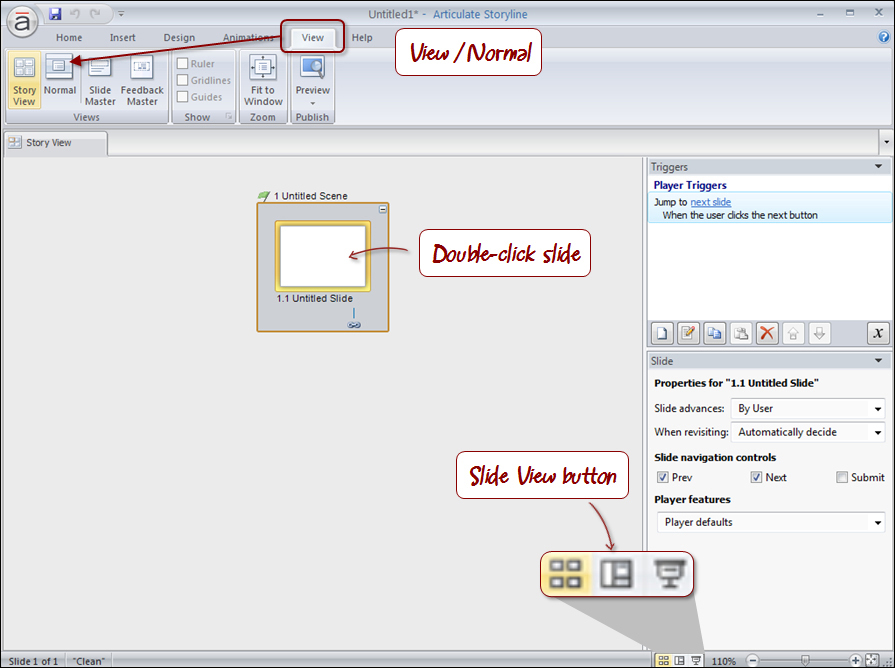
Task: Enable the Guides checkbox
Action: pos(183,96)
